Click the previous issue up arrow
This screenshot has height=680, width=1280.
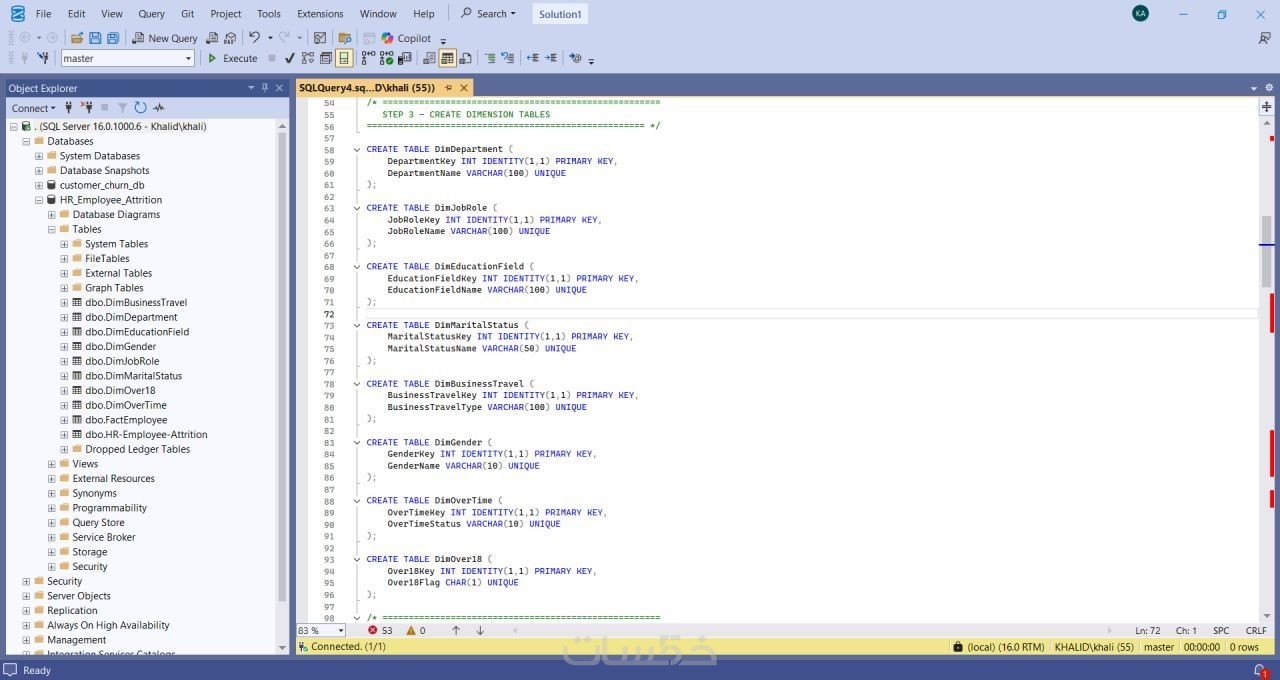pos(456,631)
